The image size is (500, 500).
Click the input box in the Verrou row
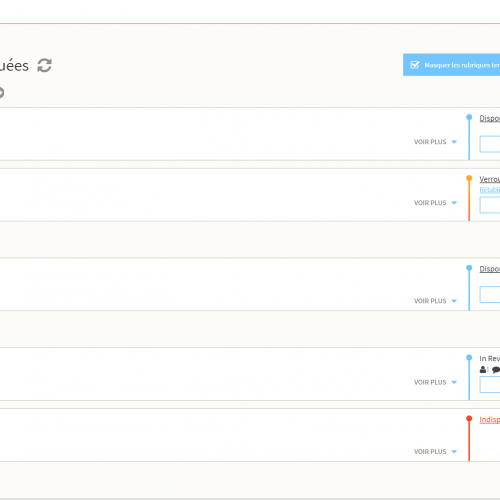pos(490,205)
